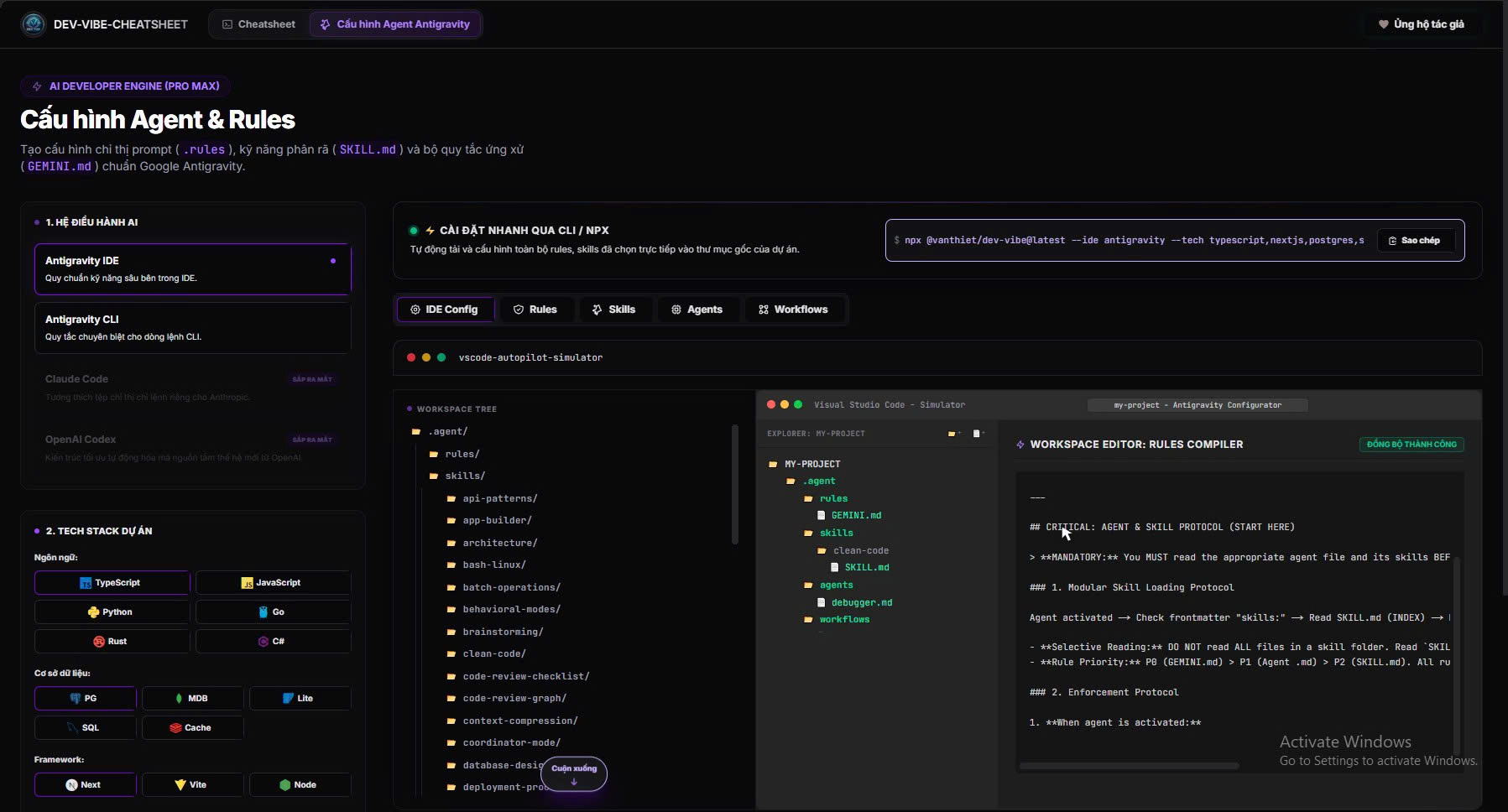1508x812 pixels.
Task: Toggle the Node framework option
Action: coord(300,785)
